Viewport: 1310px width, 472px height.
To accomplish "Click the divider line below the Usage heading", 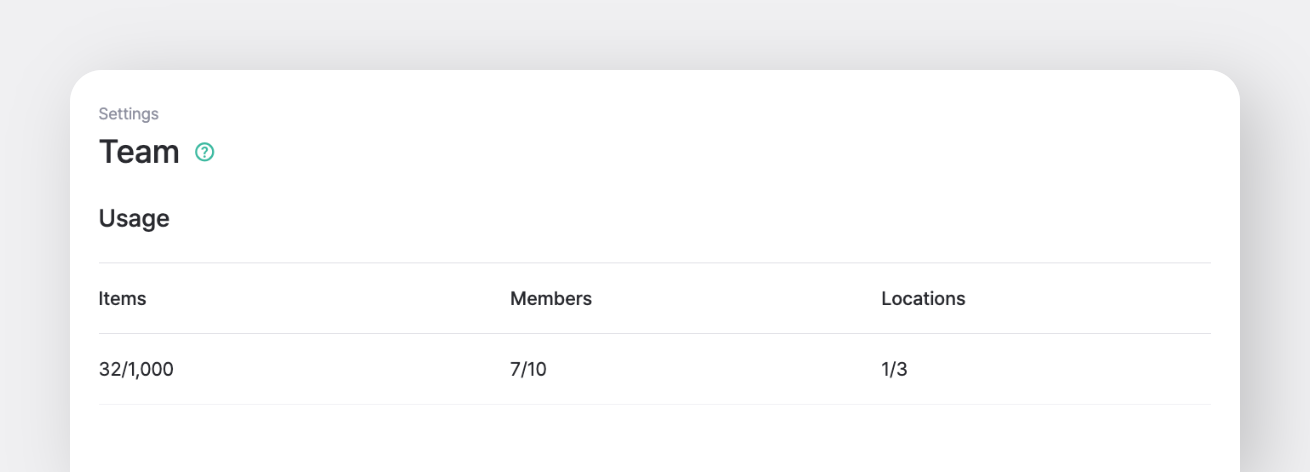I will 654,263.
